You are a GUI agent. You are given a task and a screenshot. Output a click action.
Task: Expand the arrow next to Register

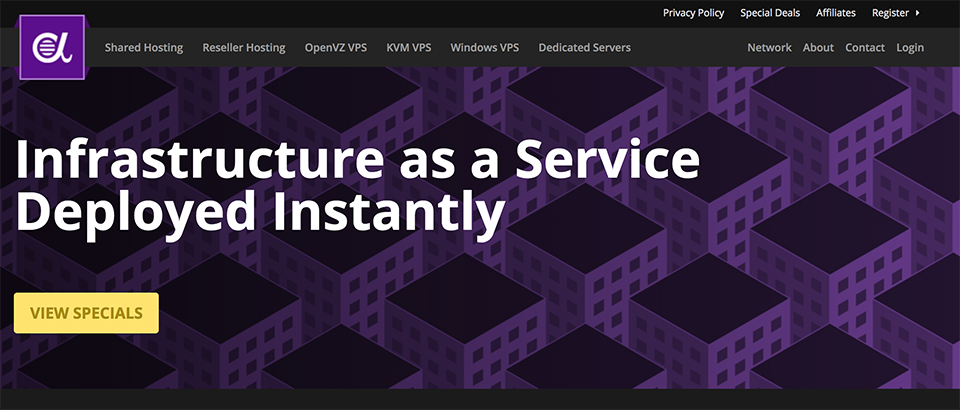click(x=917, y=13)
